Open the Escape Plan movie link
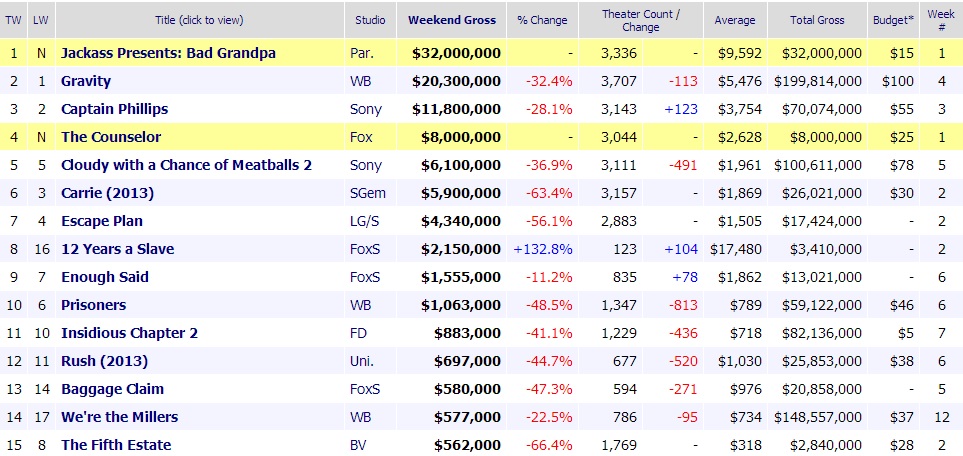The image size is (963, 456). [102, 221]
